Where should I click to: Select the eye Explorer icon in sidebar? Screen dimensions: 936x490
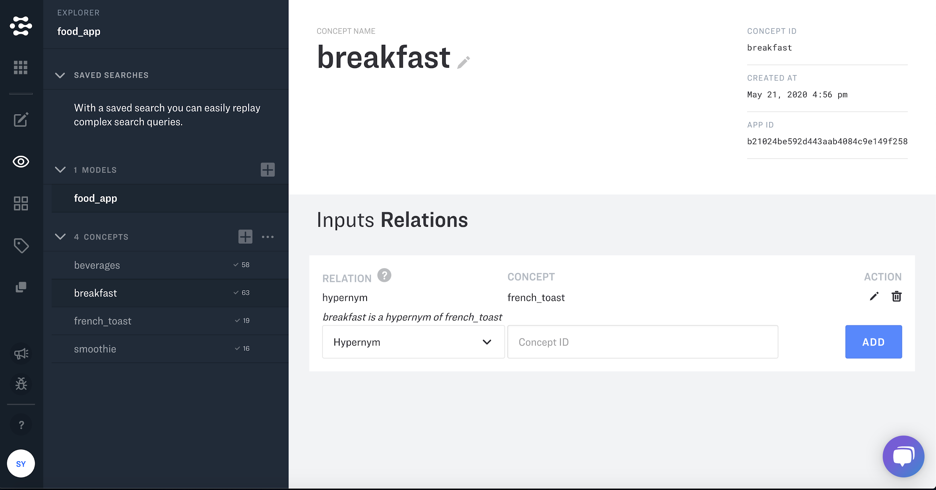(21, 162)
